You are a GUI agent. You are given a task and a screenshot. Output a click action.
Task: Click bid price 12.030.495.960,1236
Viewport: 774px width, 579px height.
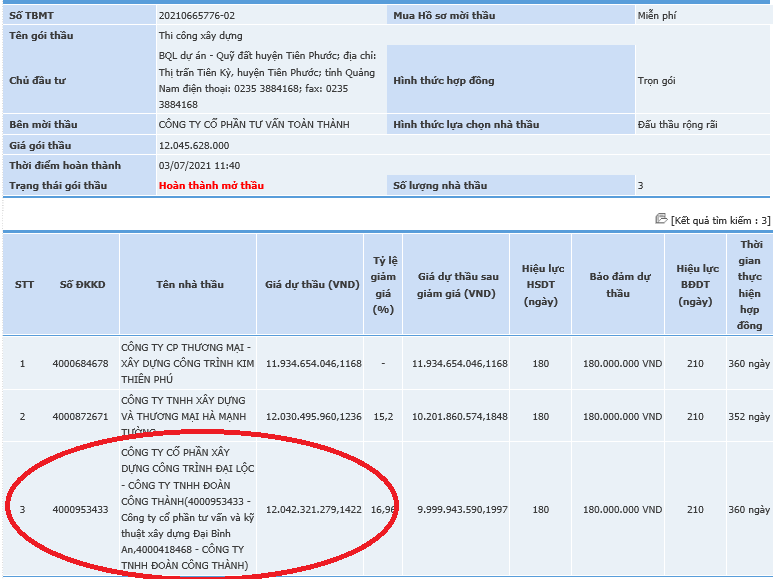[x=313, y=417]
